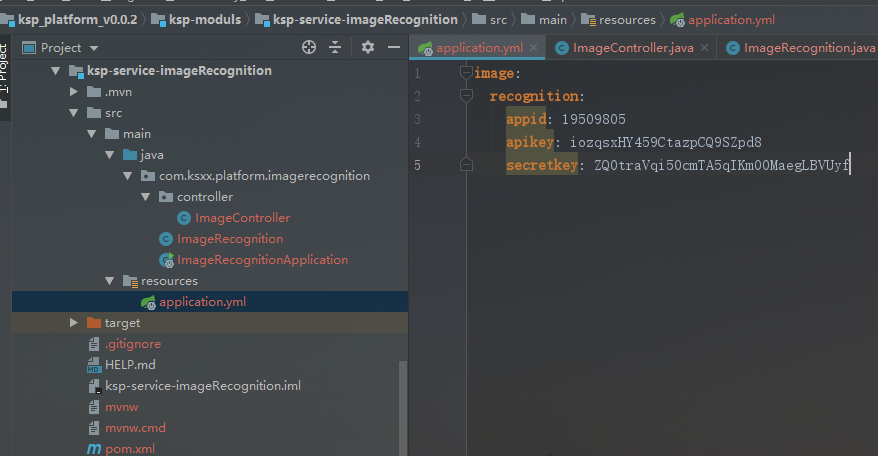Click the fold end marker at line 5
This screenshot has height=456, width=878.
466,165
